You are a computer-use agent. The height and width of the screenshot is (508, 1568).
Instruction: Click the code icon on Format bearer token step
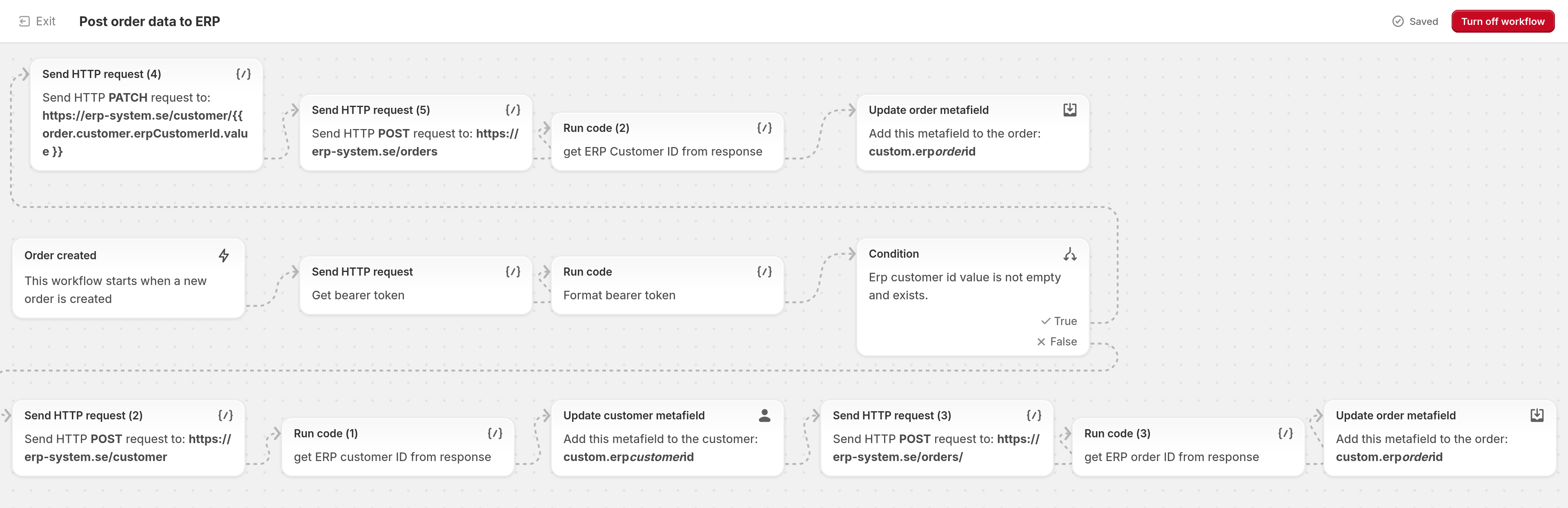(x=765, y=271)
